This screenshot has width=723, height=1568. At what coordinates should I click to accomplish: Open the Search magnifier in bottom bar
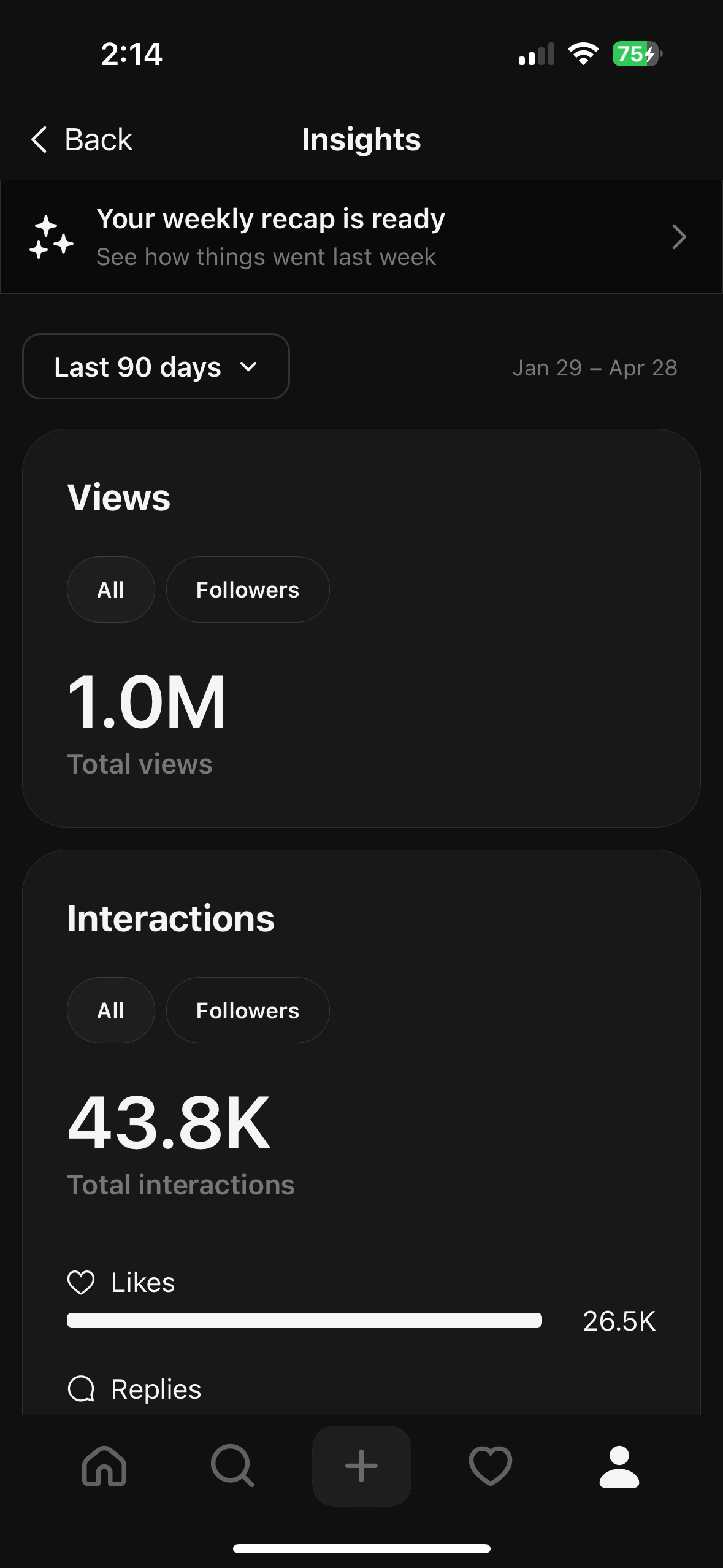click(232, 1466)
